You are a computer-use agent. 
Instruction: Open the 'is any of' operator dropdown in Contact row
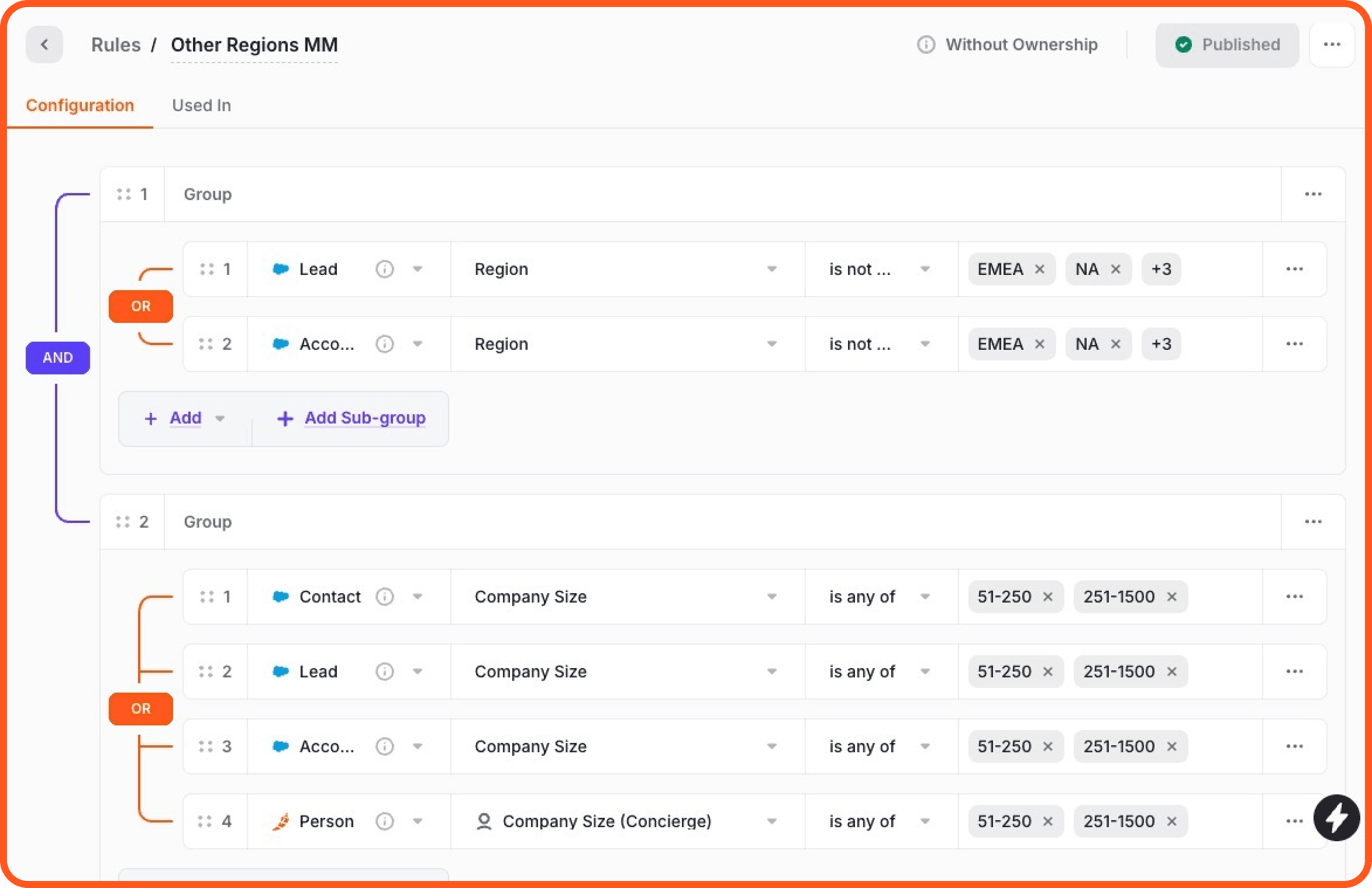pyautogui.click(x=882, y=597)
